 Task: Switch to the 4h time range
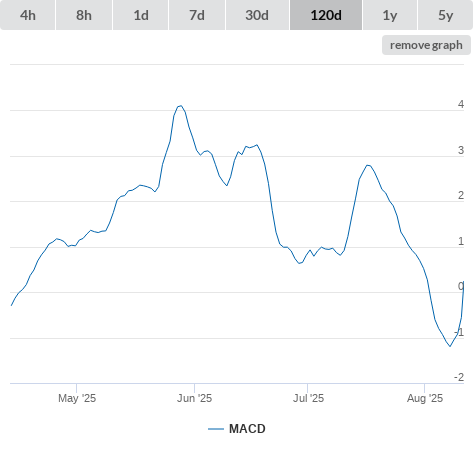[28, 15]
